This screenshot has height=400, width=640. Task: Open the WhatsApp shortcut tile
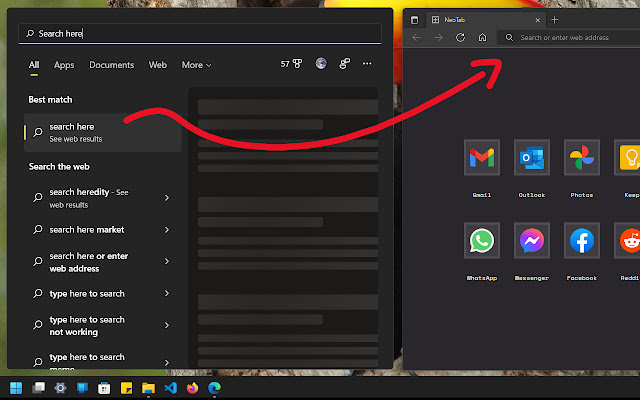click(482, 240)
